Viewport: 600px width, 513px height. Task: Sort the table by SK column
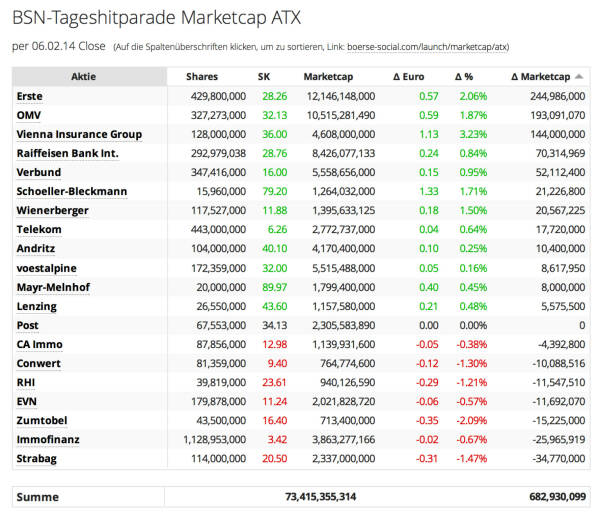264,77
